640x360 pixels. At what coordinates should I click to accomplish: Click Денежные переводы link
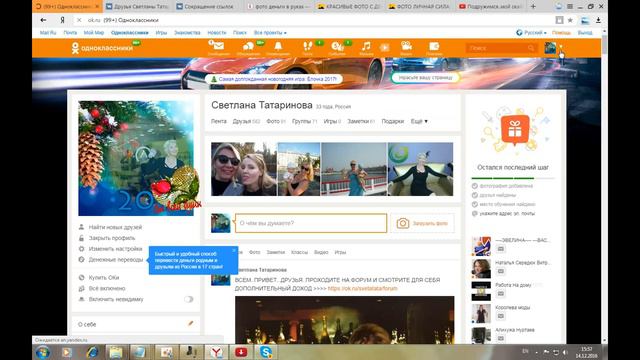[x=116, y=260]
